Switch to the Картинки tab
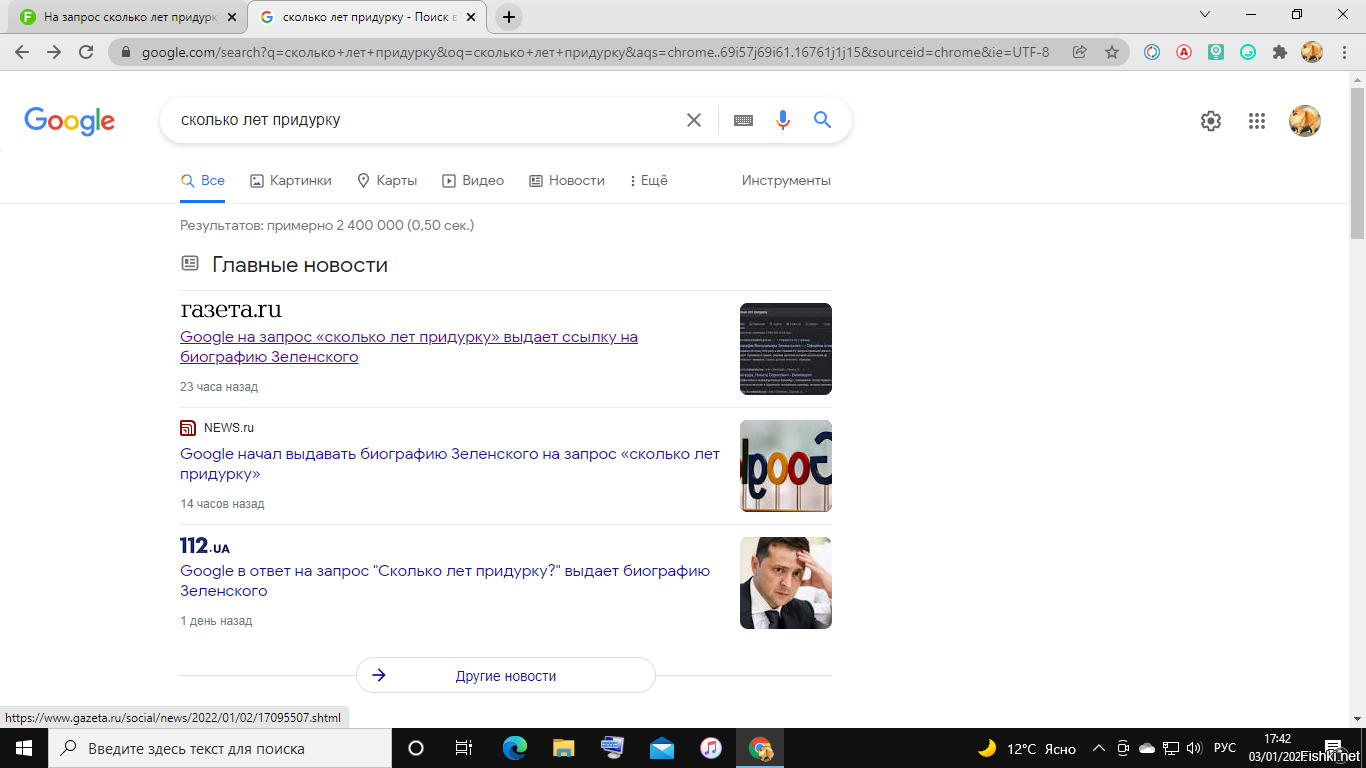 pos(290,181)
